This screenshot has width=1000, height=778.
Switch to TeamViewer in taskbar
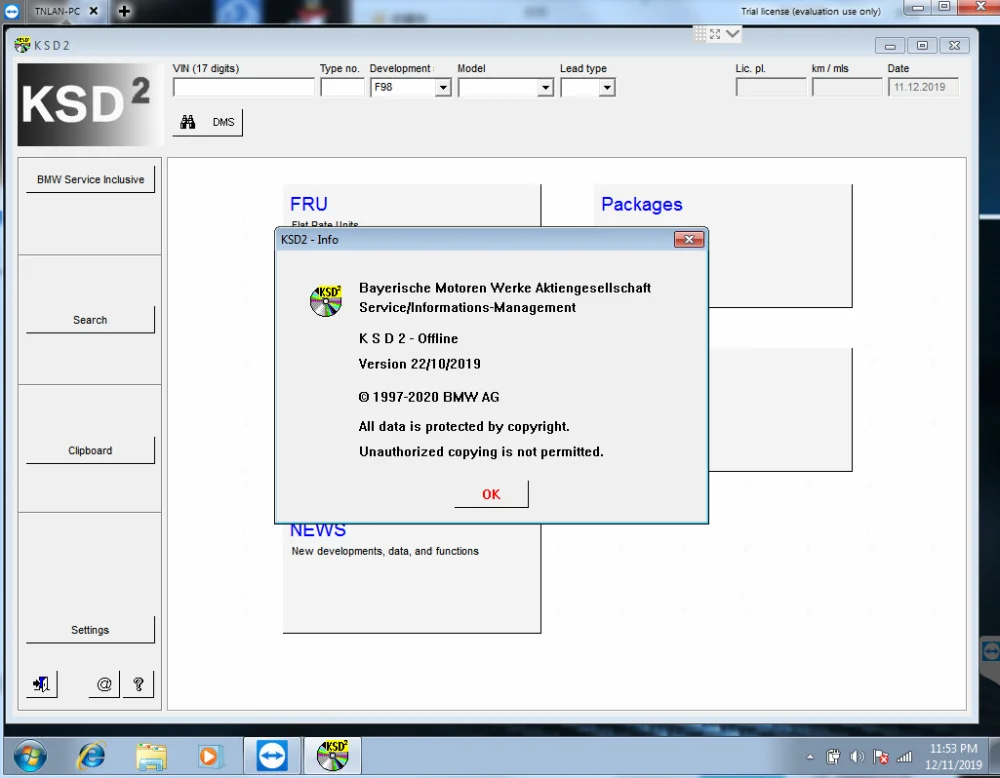click(x=272, y=756)
